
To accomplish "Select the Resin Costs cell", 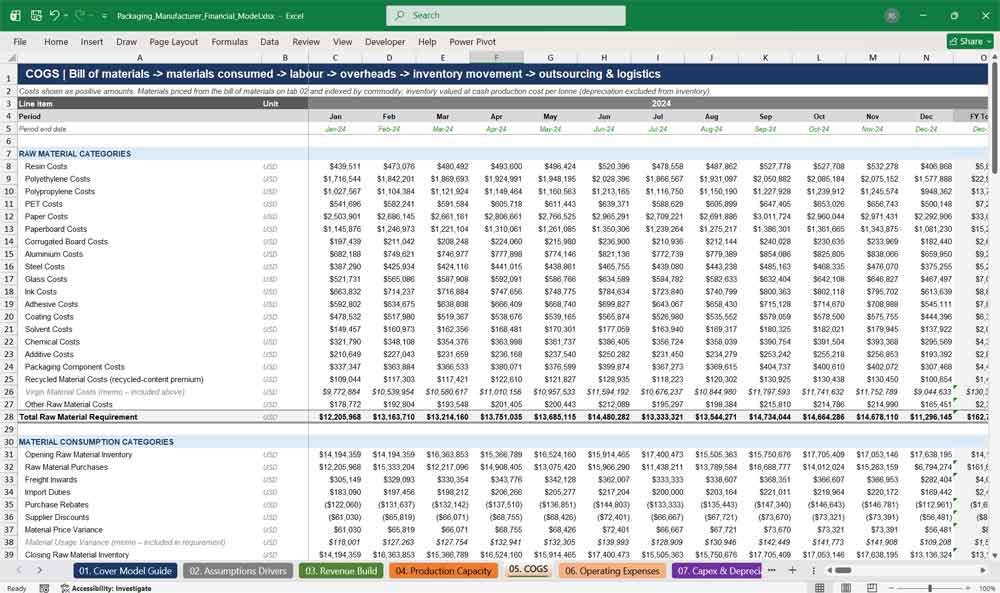I will coord(140,166).
